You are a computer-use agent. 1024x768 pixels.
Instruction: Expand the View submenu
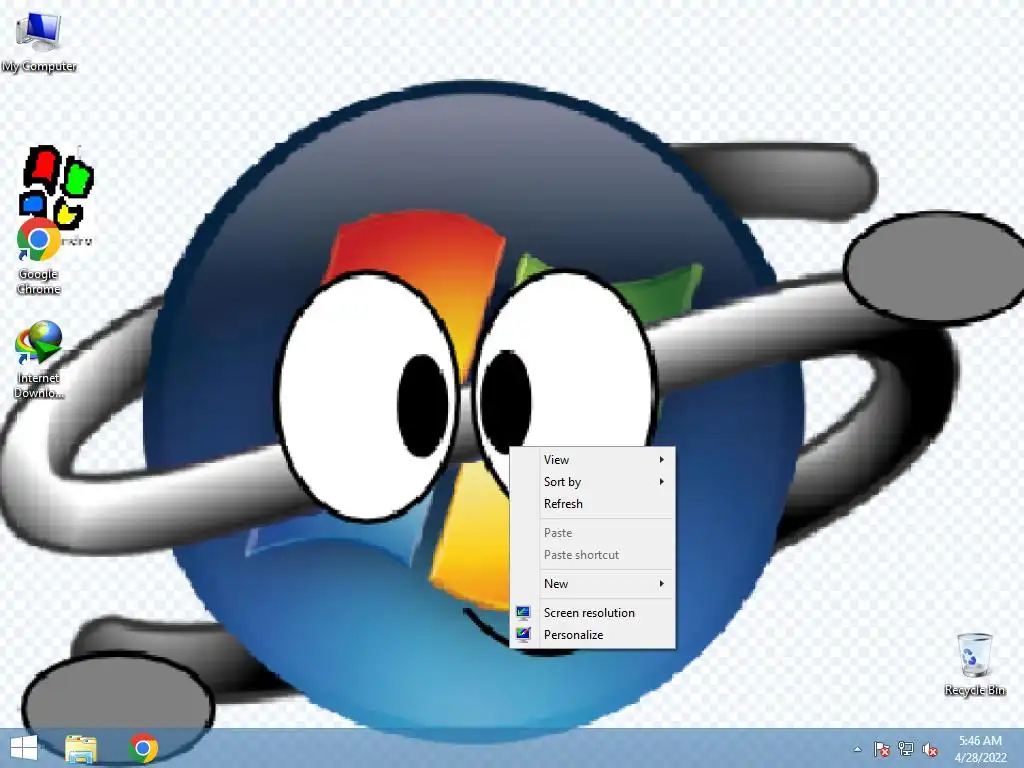pos(592,460)
